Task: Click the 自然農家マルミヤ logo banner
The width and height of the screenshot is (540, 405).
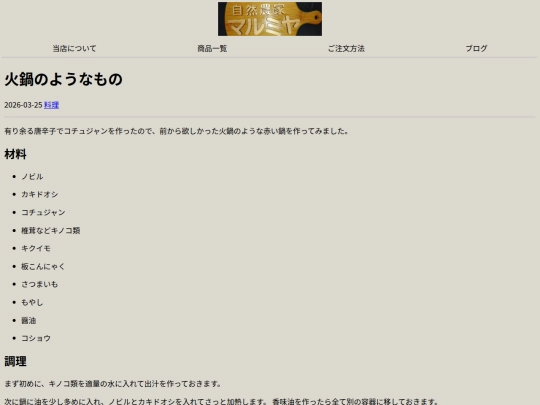Action: pyautogui.click(x=270, y=19)
